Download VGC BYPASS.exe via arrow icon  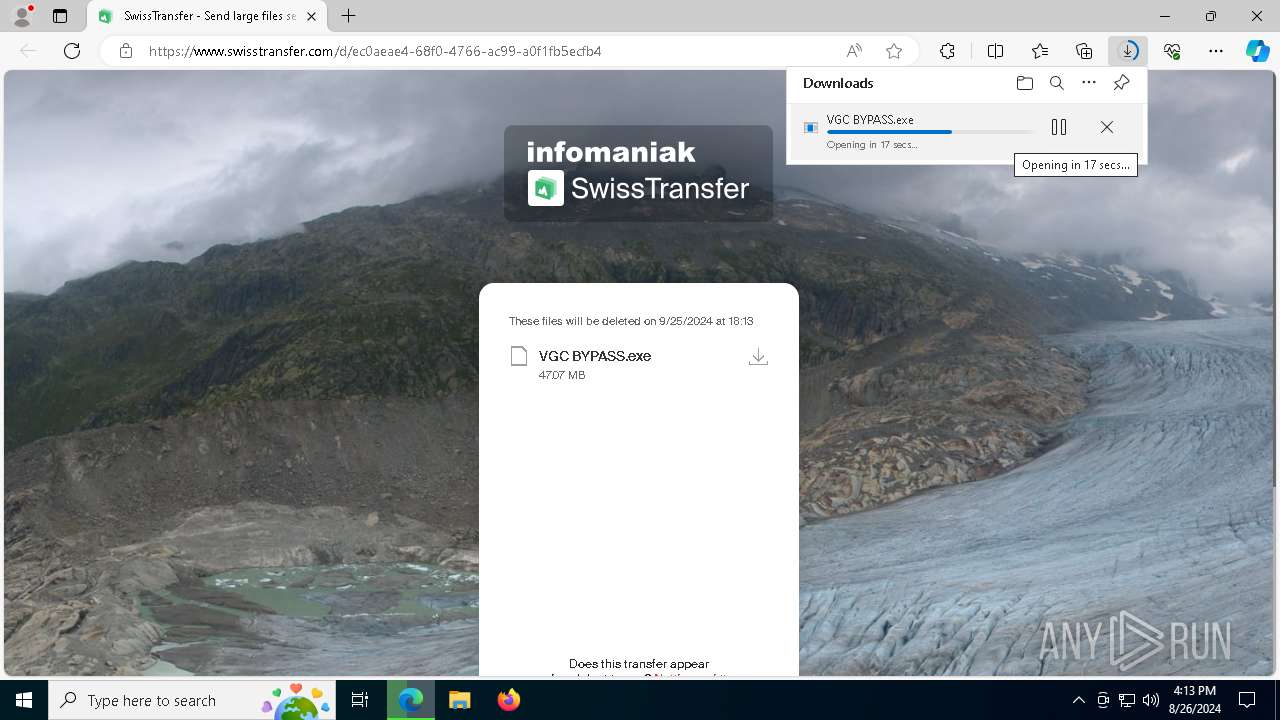758,357
